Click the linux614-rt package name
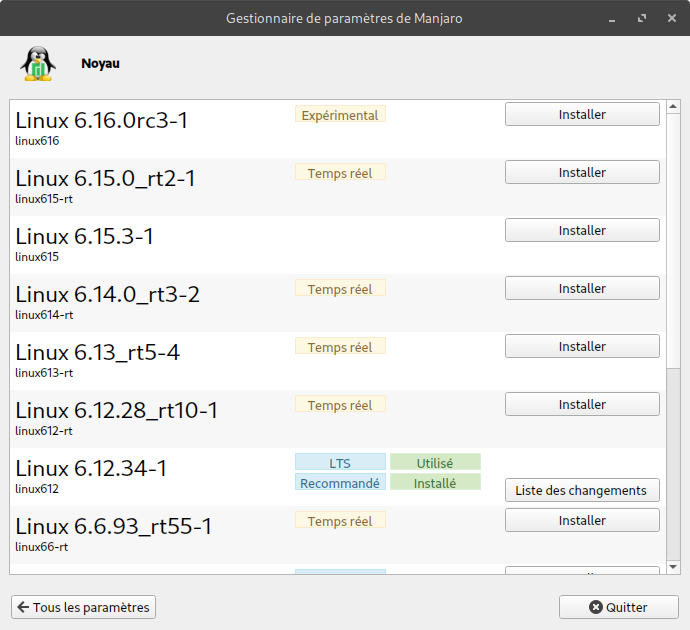The image size is (690, 630). click(44, 315)
